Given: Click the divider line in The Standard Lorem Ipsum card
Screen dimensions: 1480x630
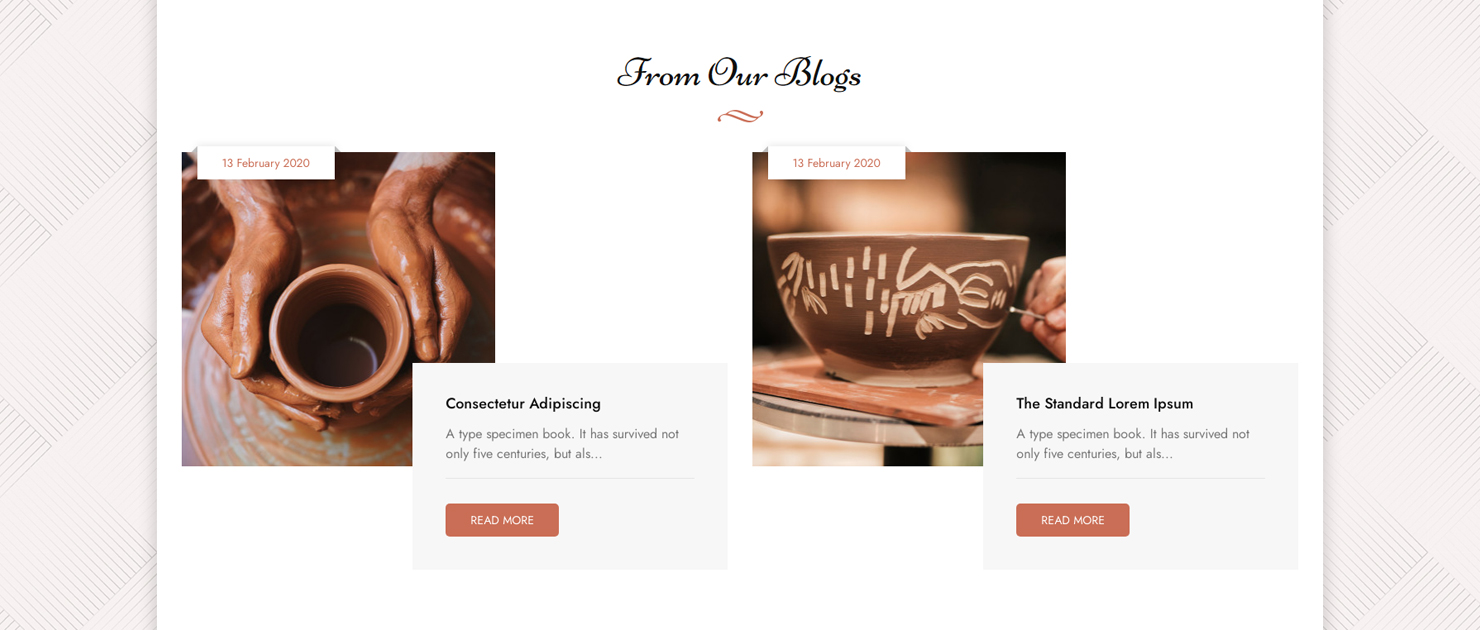Looking at the screenshot, I should click(1141, 478).
